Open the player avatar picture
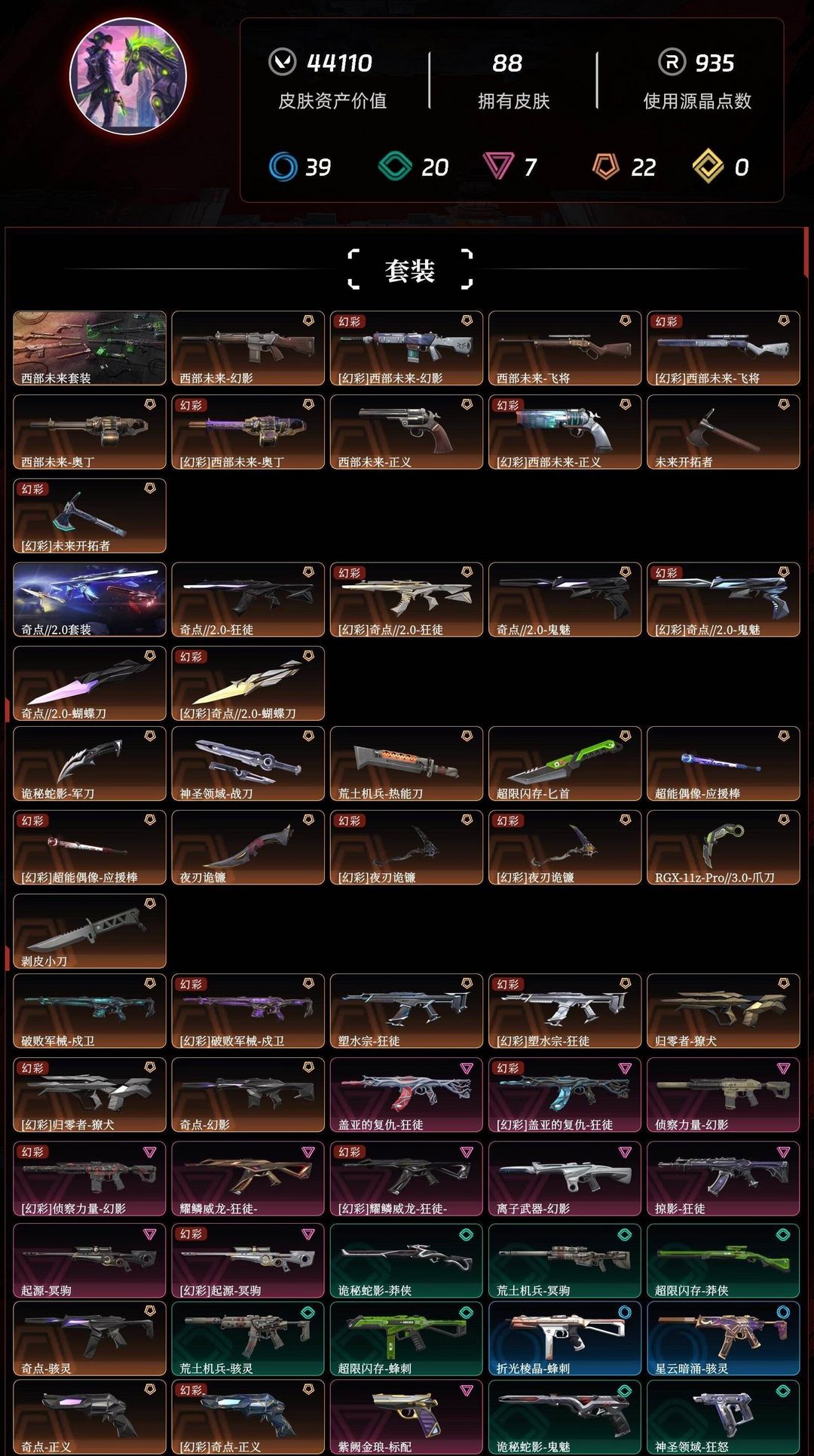 [128, 76]
